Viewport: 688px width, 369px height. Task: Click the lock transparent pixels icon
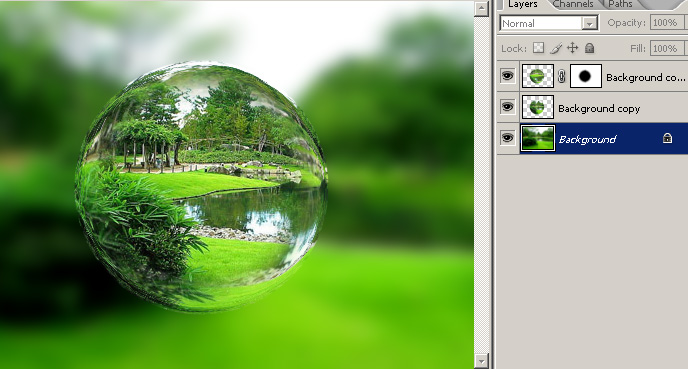[x=538, y=48]
